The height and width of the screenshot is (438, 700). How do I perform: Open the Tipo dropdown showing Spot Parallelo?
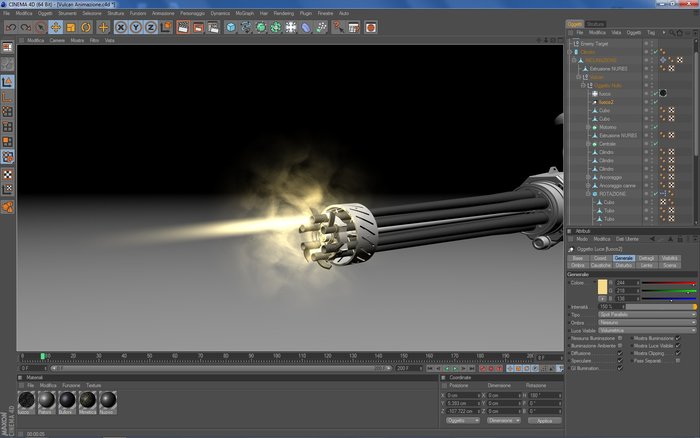point(647,314)
